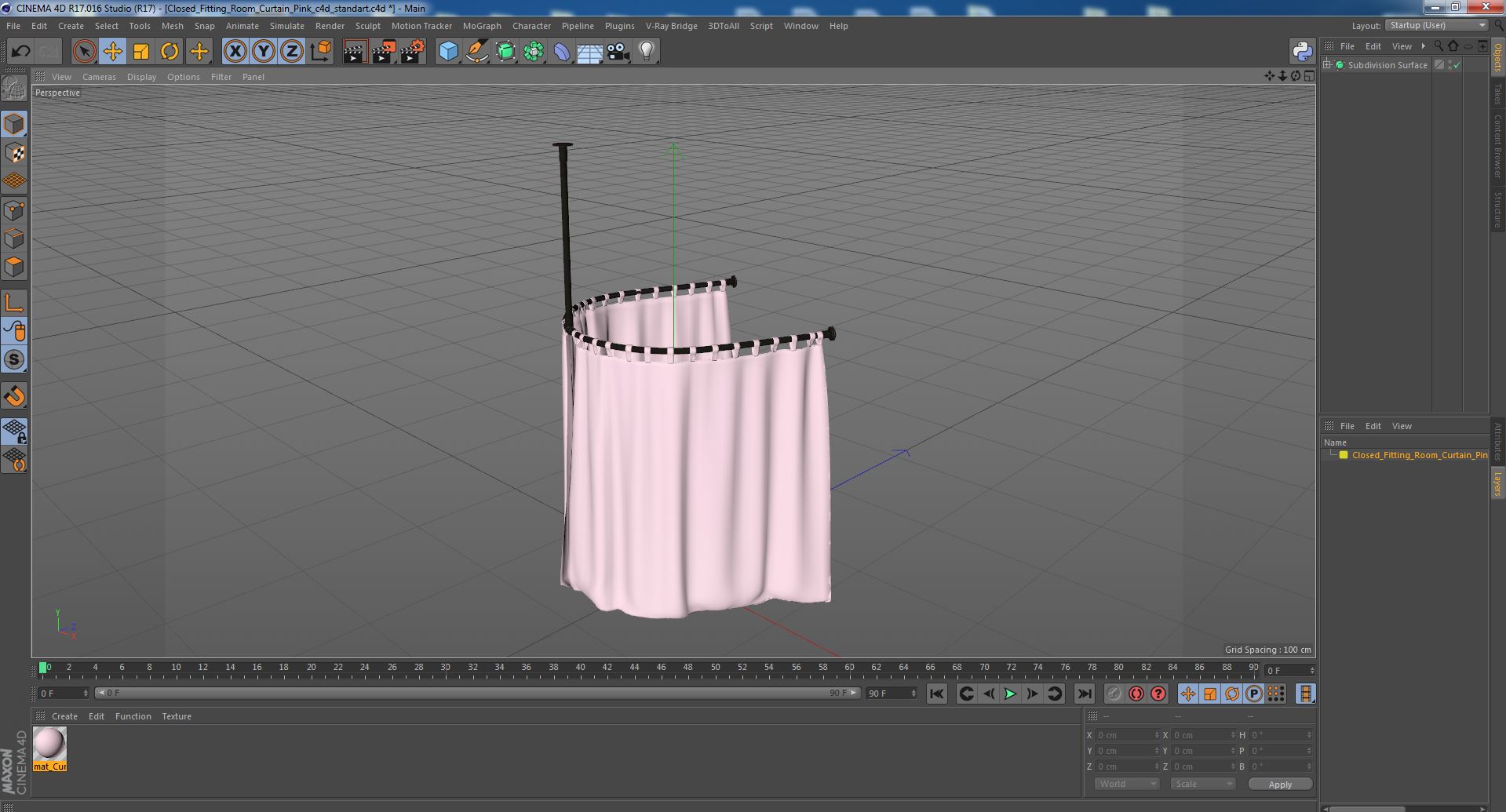
Task: Toggle Subdivision Surface enabled checkmark
Action: pyautogui.click(x=1457, y=65)
